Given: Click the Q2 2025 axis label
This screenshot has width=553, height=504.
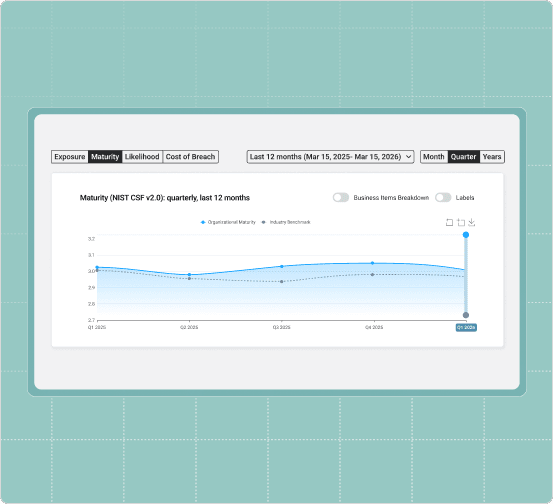Looking at the screenshot, I should coord(189,327).
